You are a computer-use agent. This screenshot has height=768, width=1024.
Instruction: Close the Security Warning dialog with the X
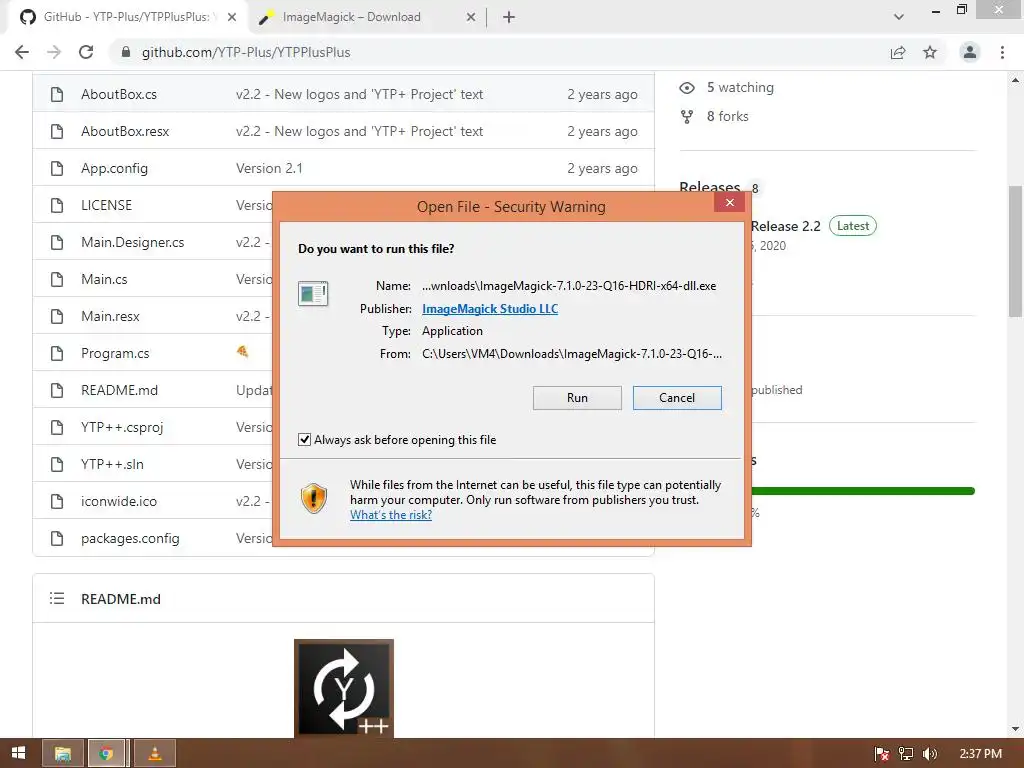click(729, 202)
